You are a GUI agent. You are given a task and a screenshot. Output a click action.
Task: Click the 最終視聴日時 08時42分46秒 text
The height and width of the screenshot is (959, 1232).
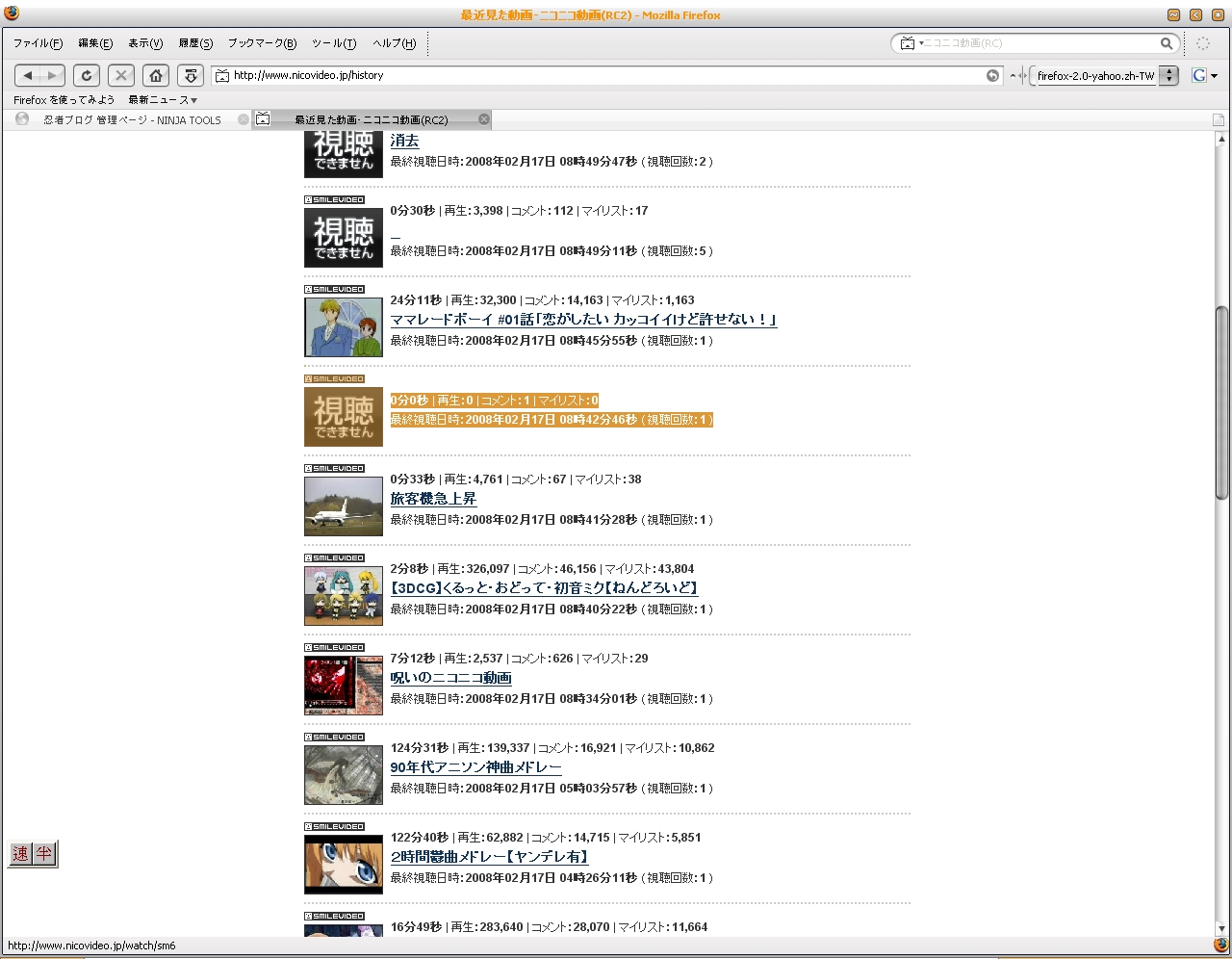[x=552, y=420]
